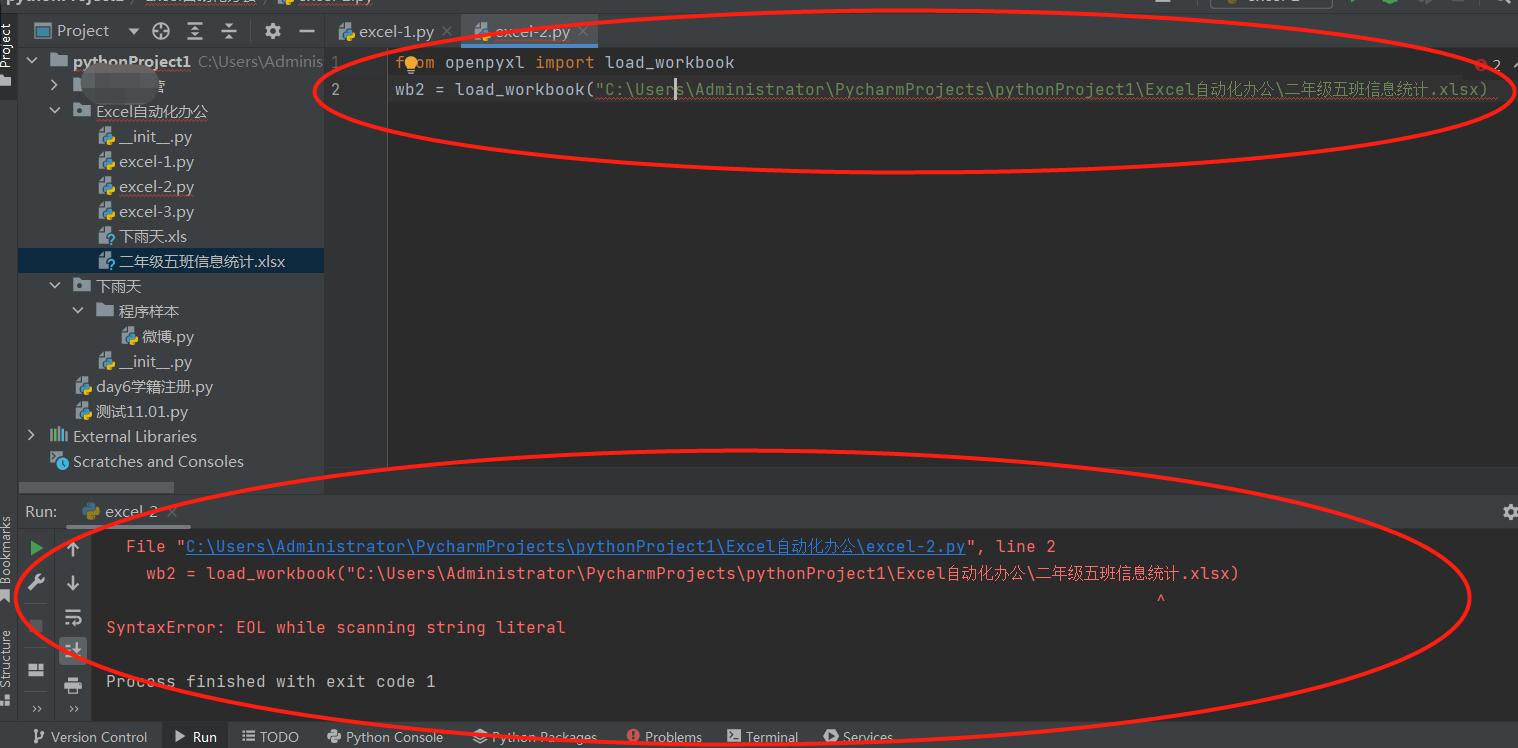The image size is (1518, 748).
Task: Click the wrench icon in Run panel
Action: tap(36, 583)
